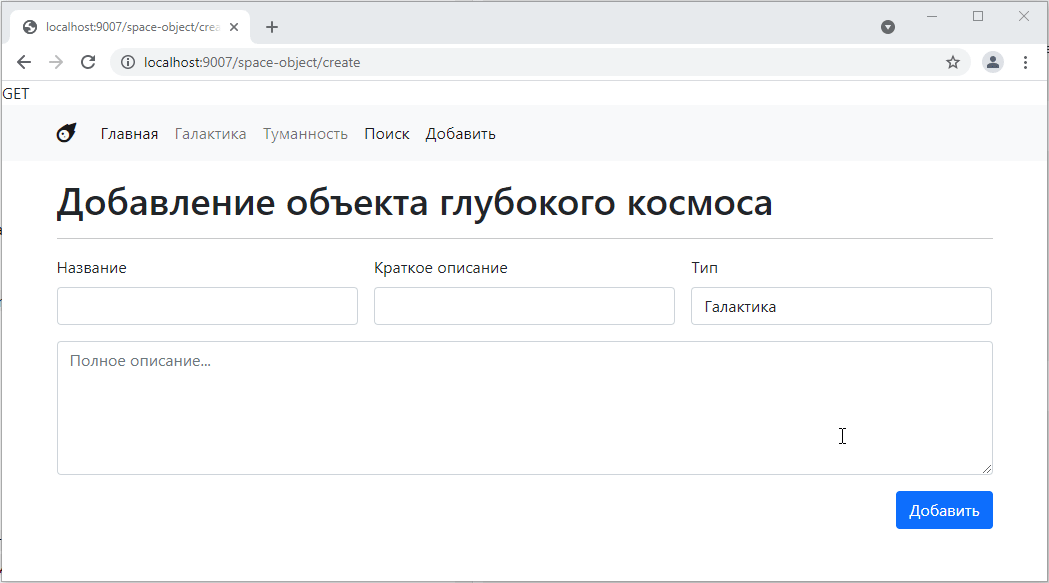
Task: Open the Главная navigation link
Action: point(129,134)
